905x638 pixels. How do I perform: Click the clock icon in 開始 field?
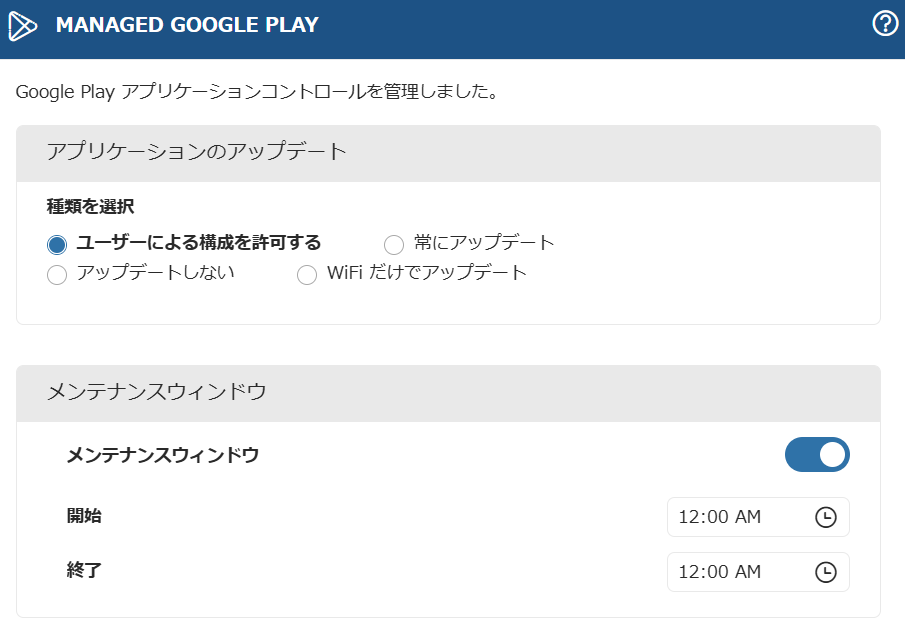coord(826,517)
